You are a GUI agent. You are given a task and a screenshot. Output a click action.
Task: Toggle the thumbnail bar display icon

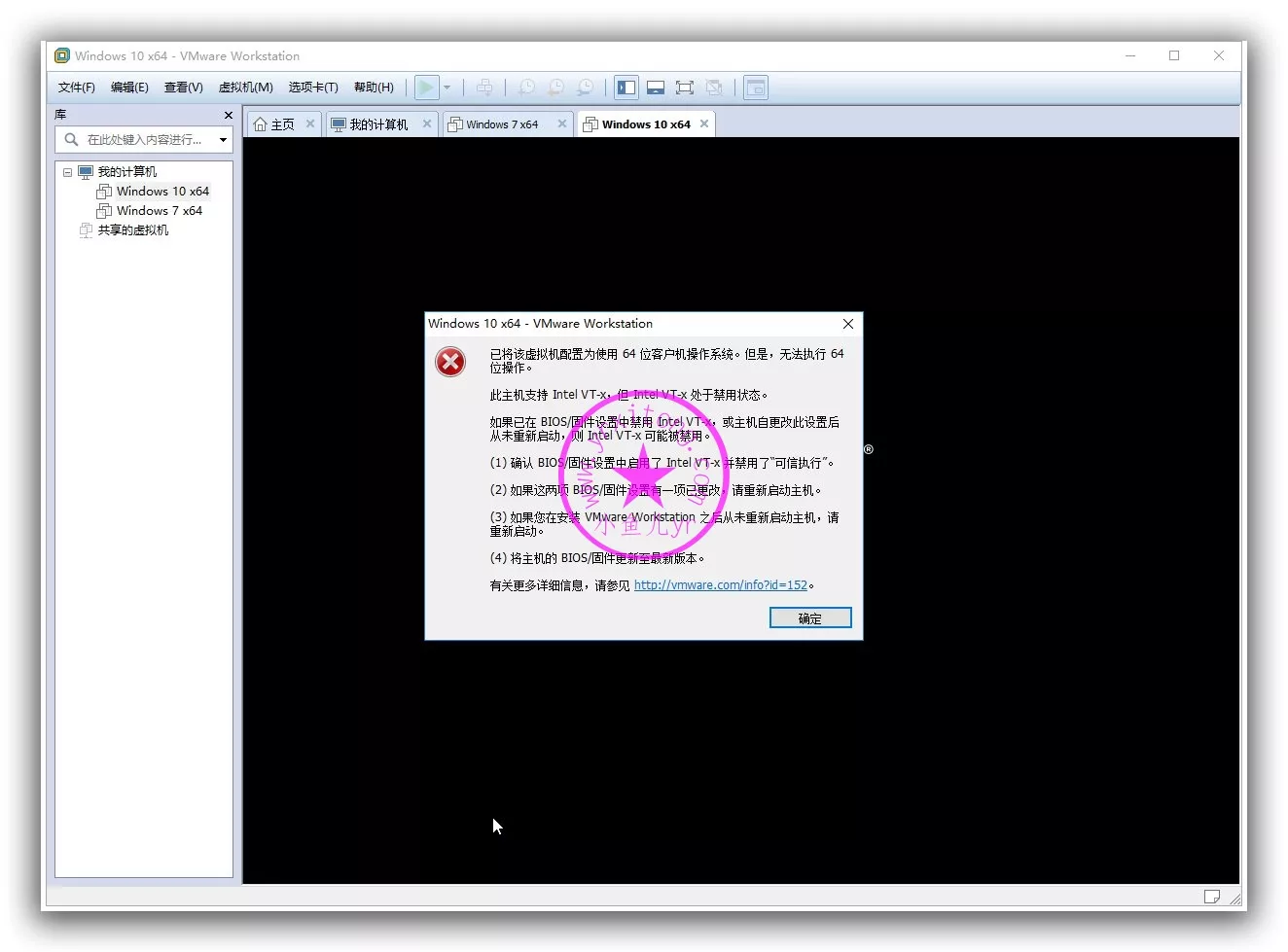tap(655, 87)
